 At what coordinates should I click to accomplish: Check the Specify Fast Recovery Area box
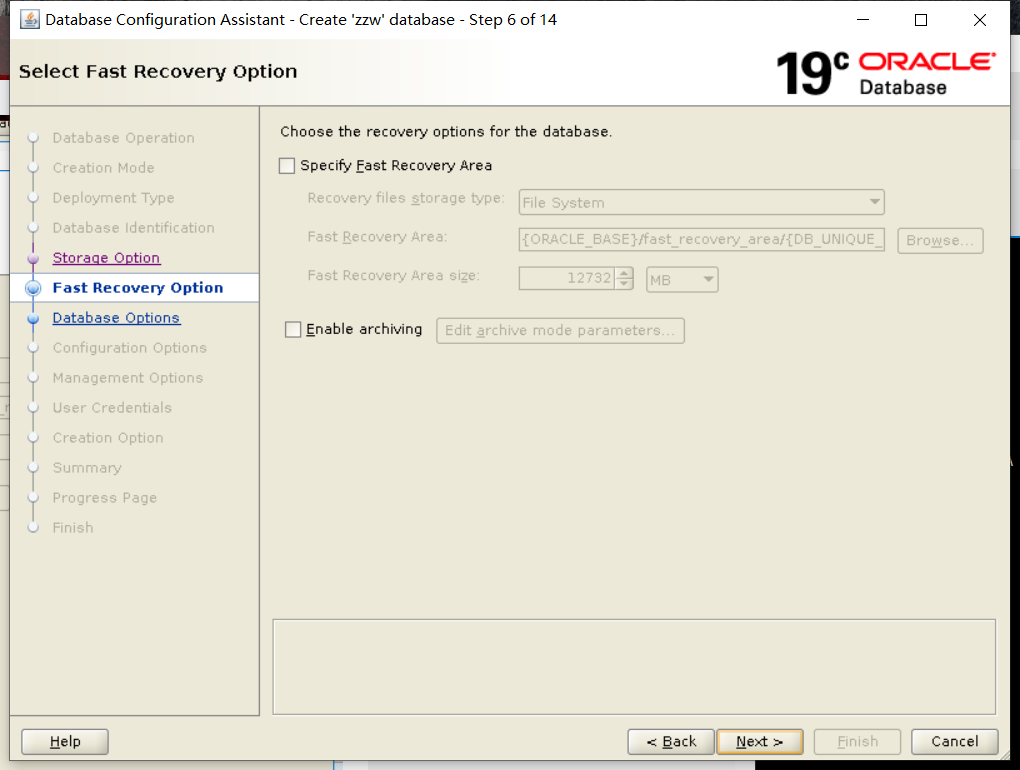pos(287,166)
